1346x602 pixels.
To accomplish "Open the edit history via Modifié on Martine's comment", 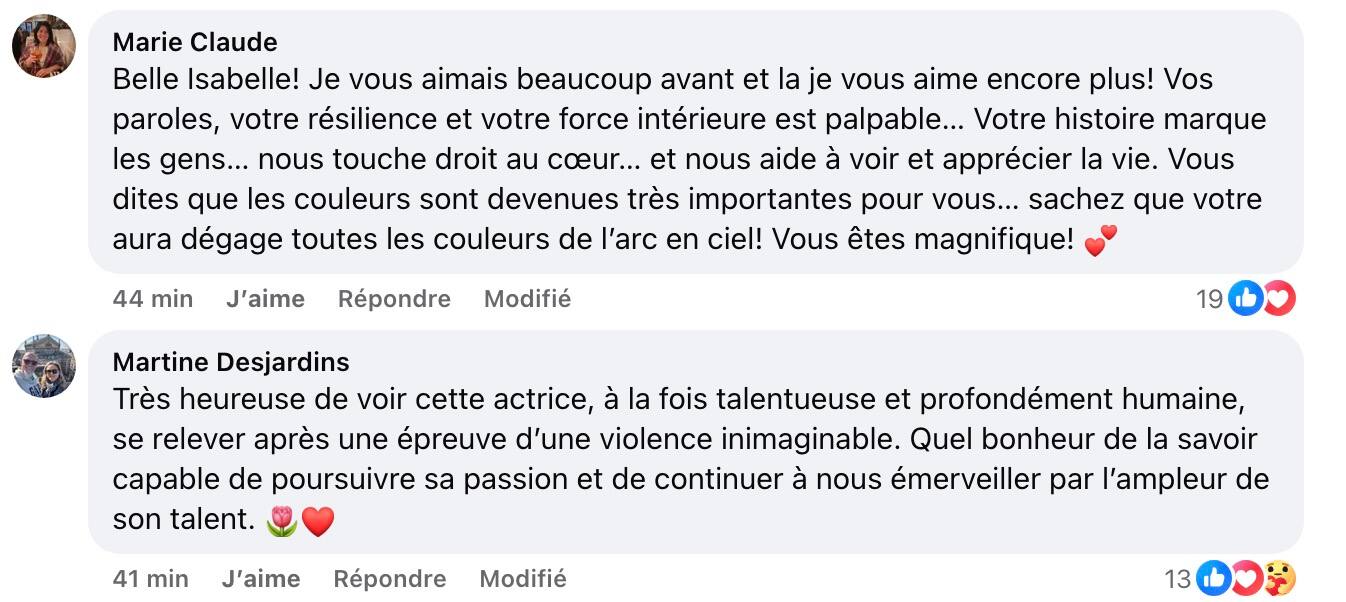I will click(x=522, y=578).
